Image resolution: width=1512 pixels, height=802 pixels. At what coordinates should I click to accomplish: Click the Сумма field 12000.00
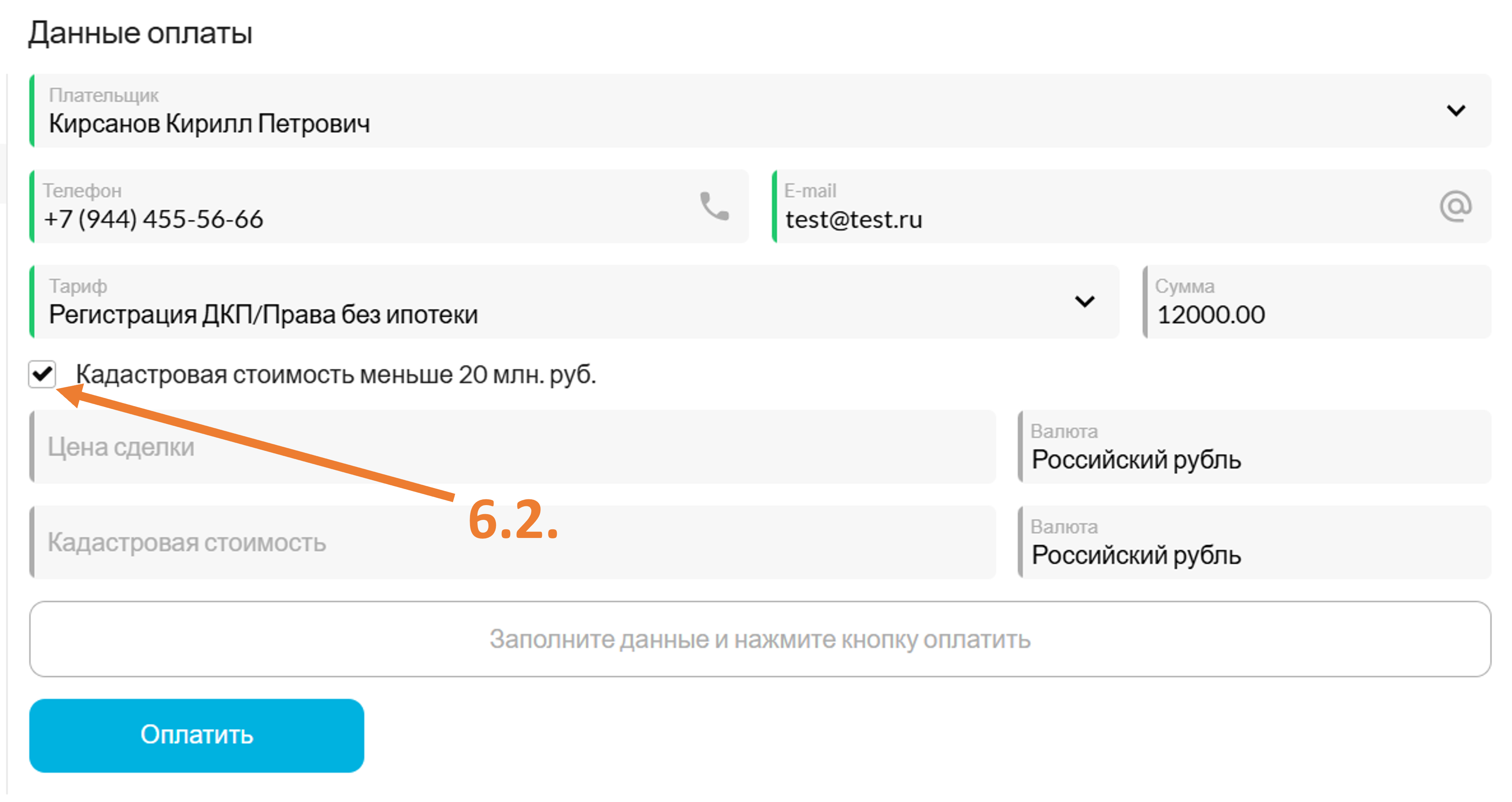tap(1316, 301)
